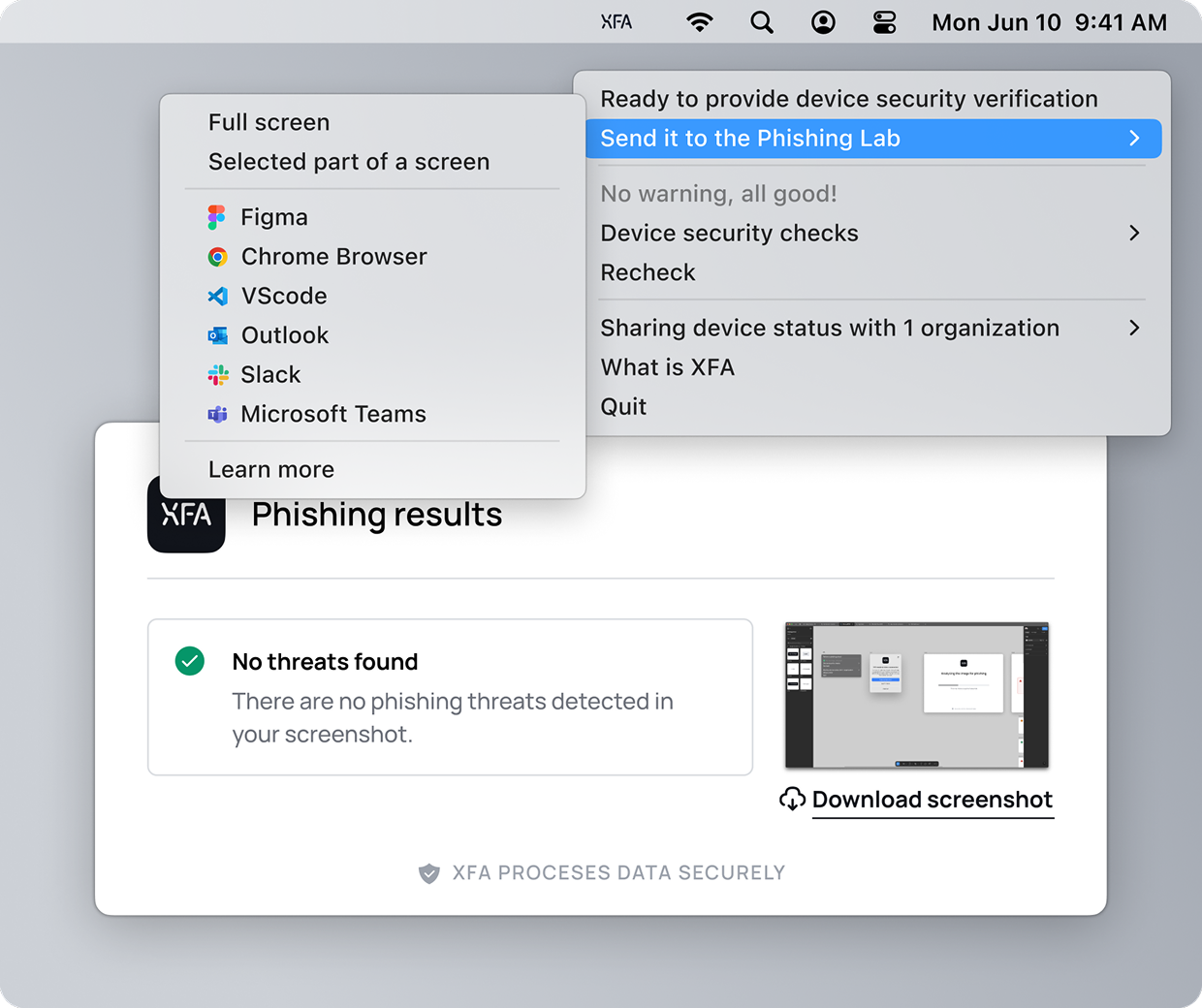1202x1008 pixels.
Task: Click the XFA PROCESES DATA SECURELY text
Action: coord(618,873)
